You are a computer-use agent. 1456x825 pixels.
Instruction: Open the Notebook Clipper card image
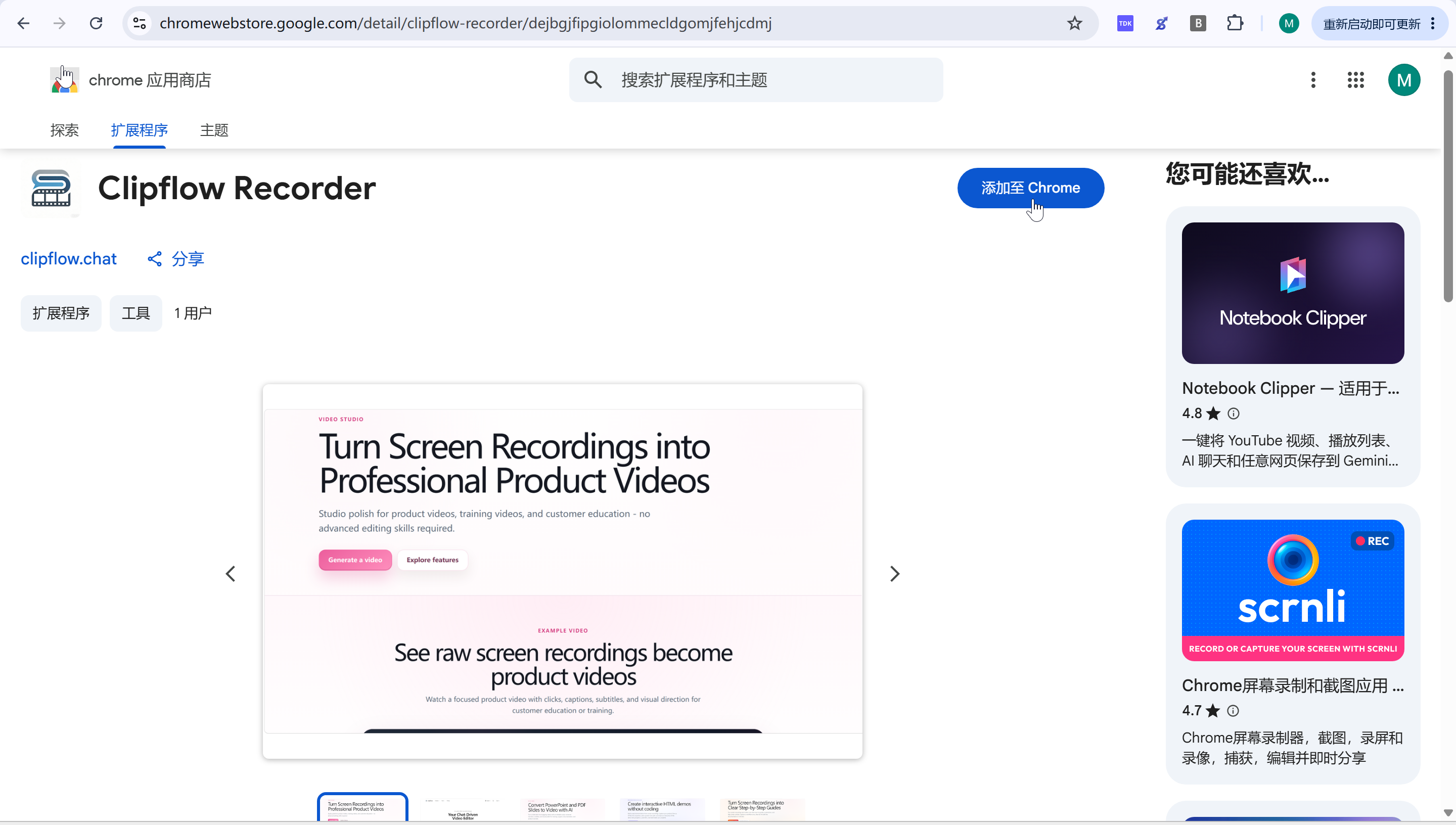(x=1292, y=293)
